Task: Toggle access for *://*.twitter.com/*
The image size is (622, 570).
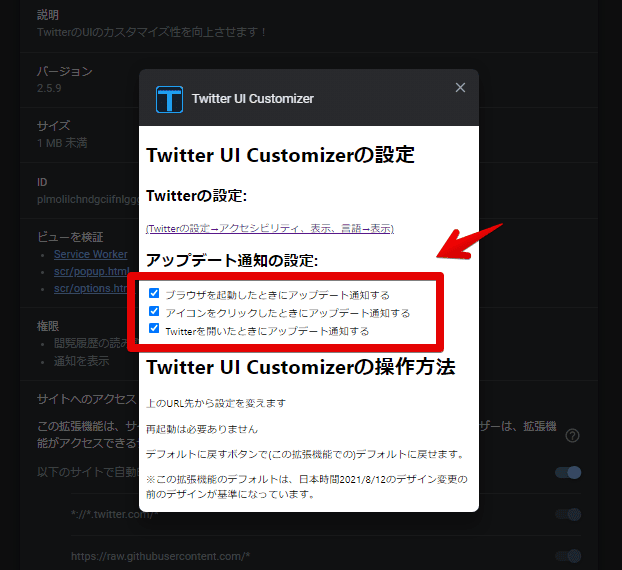Action: point(568,514)
